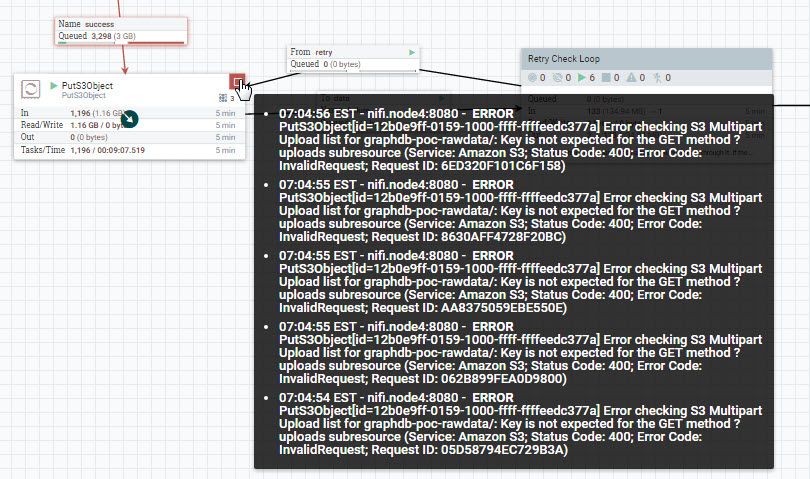Select the Retry Check Loop group title

tap(564, 59)
